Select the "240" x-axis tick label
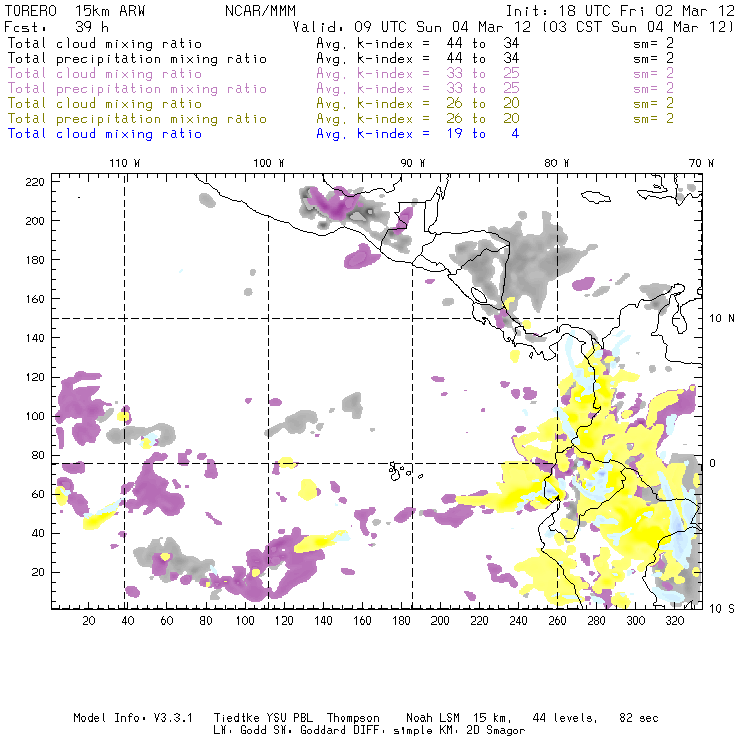The height and width of the screenshot is (740, 740). [x=518, y=621]
